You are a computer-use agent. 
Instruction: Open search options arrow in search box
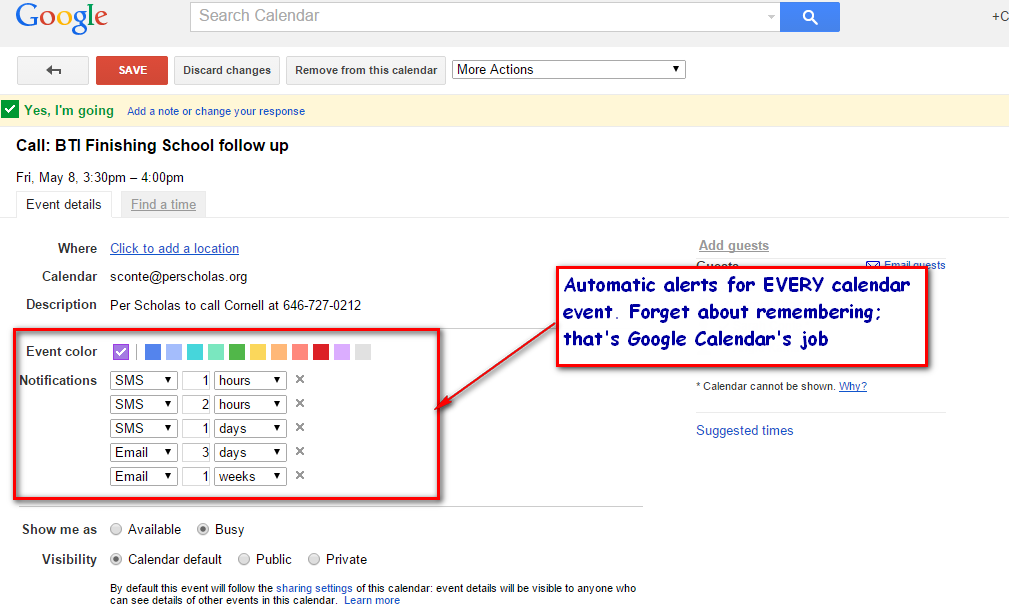pyautogui.click(x=771, y=17)
